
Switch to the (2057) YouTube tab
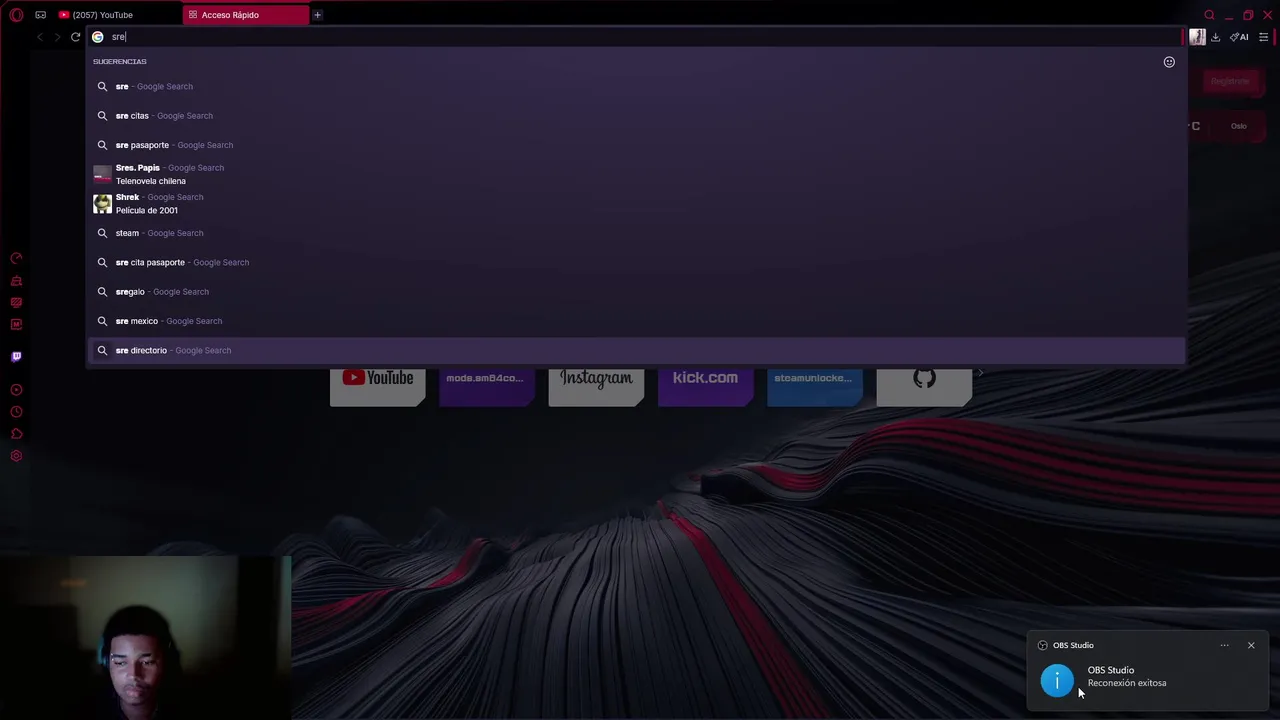pyautogui.click(x=117, y=15)
